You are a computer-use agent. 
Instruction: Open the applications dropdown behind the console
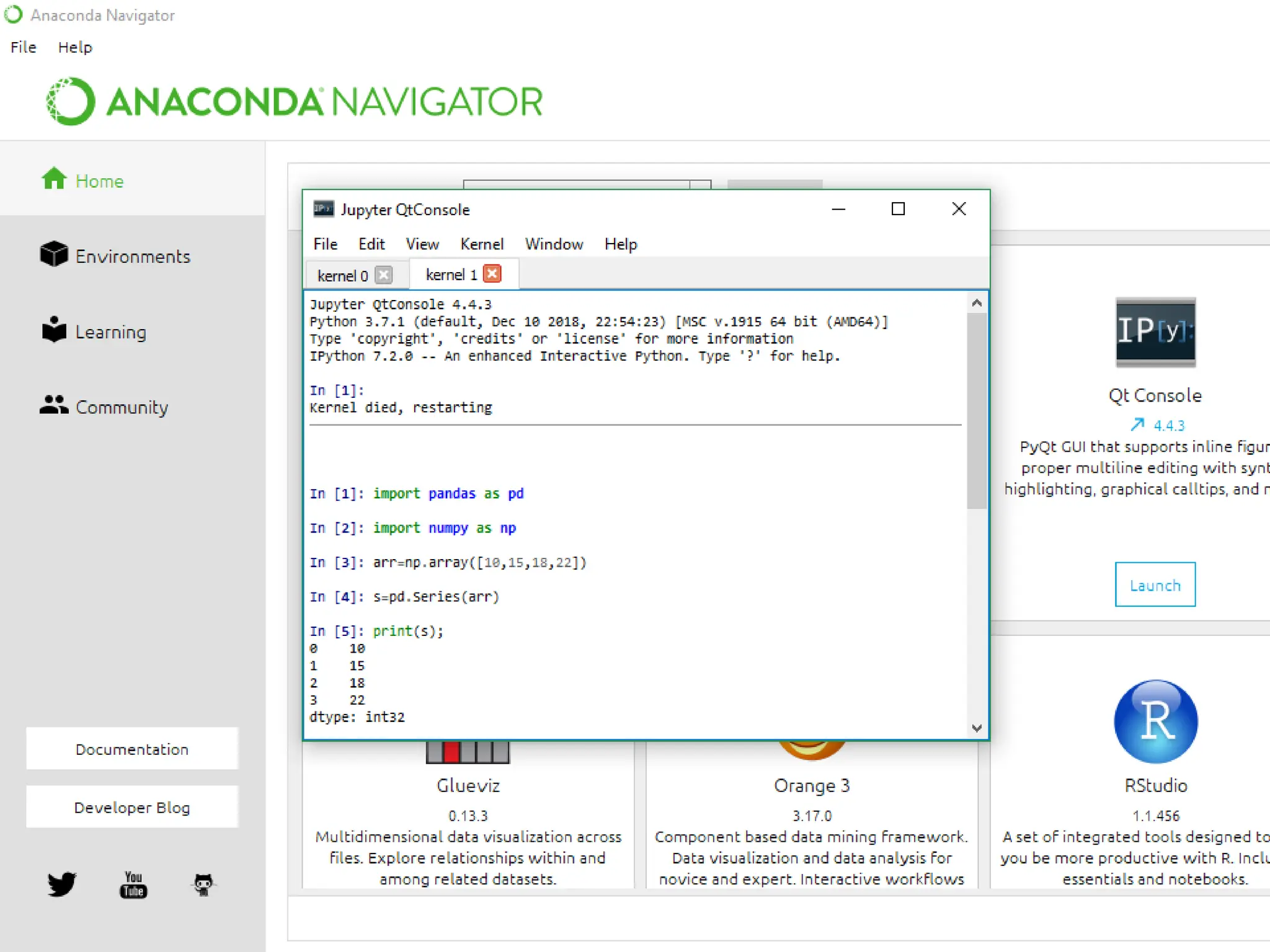pos(587,184)
